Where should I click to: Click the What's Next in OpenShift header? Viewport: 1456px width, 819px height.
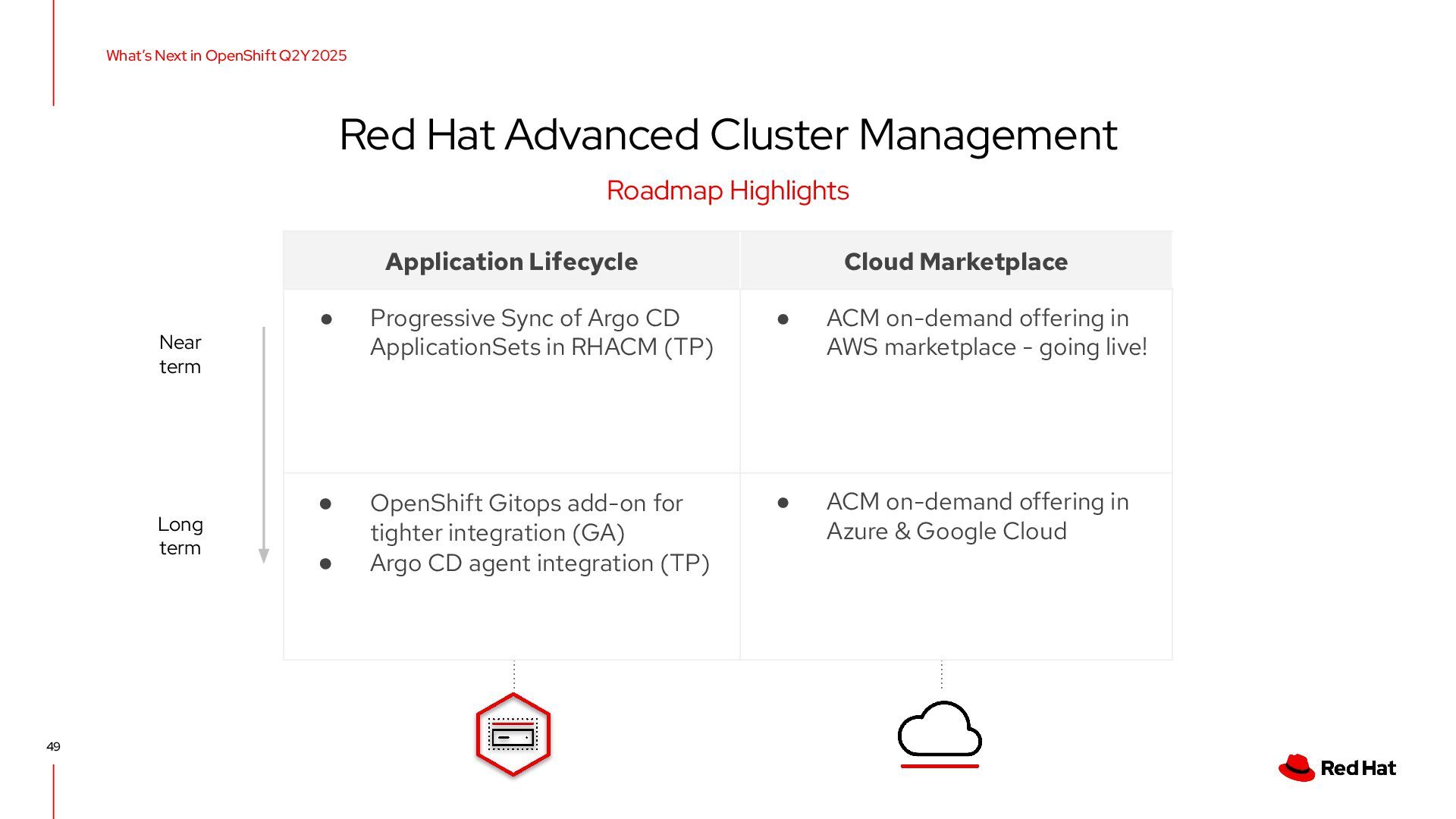(x=226, y=55)
